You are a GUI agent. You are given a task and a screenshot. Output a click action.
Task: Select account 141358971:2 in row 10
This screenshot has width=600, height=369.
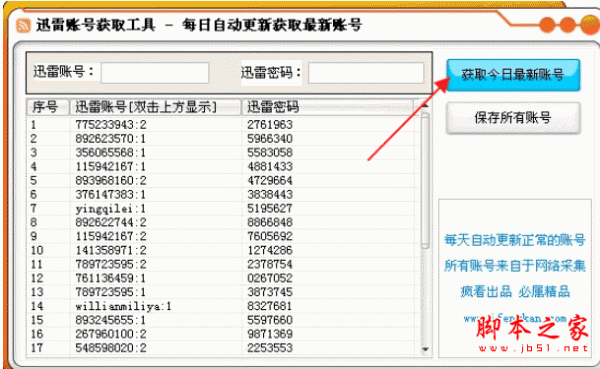pyautogui.click(x=111, y=250)
